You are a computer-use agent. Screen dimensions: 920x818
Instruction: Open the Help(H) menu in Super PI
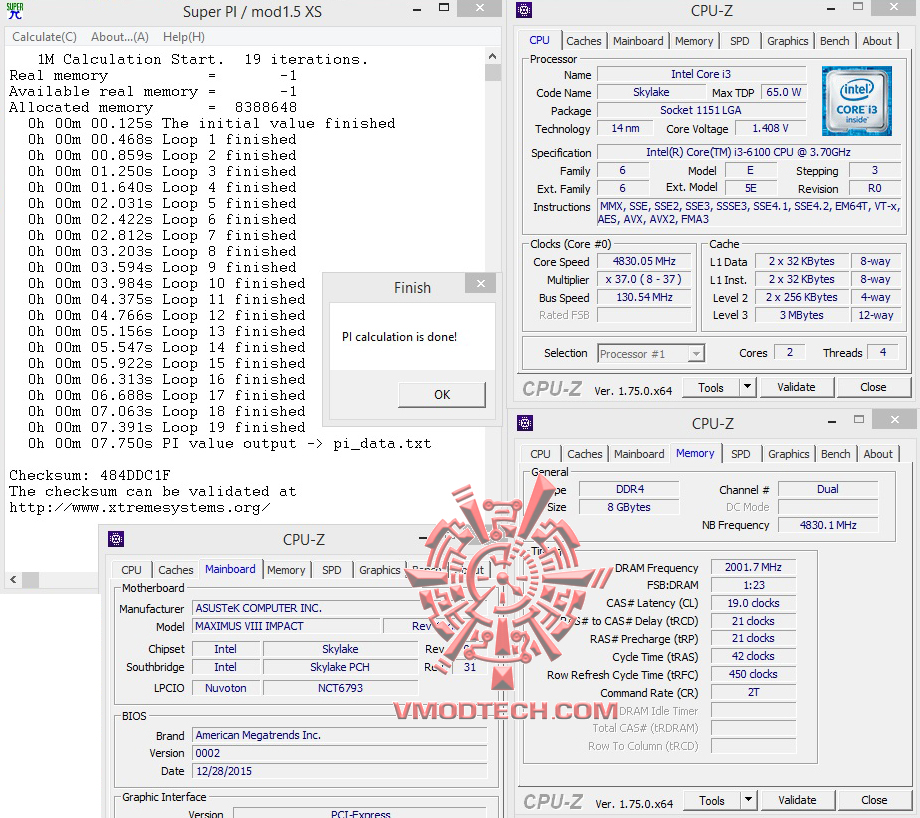point(184,37)
